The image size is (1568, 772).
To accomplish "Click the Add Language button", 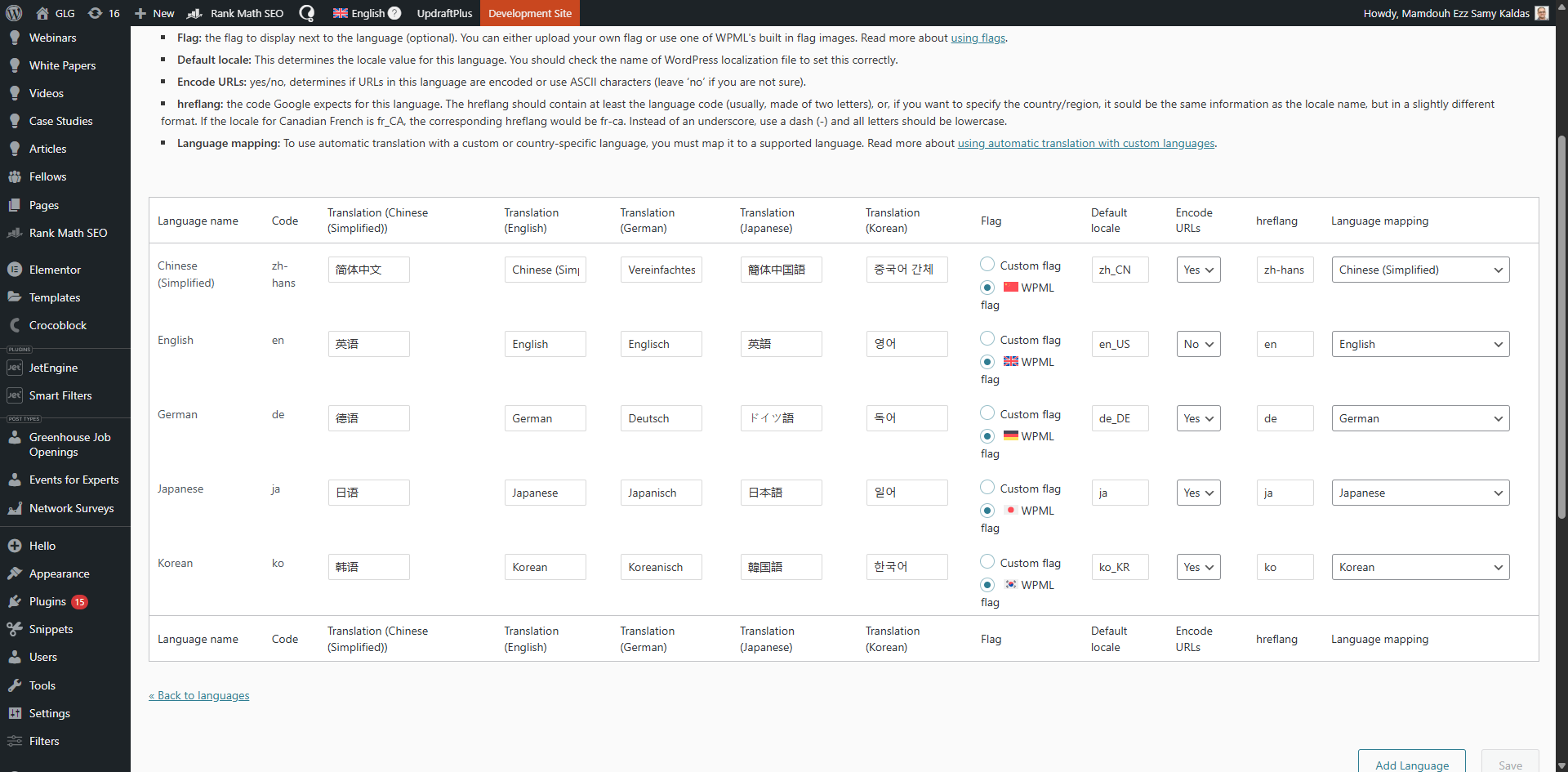I will coord(1411,765).
